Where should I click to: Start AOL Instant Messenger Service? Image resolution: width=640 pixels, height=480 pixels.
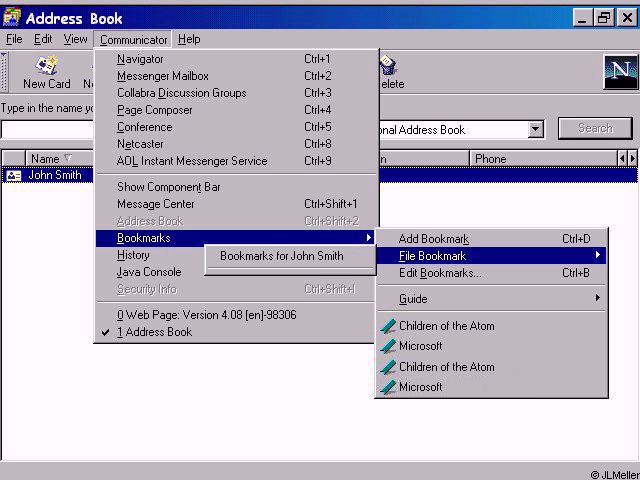coord(235,161)
